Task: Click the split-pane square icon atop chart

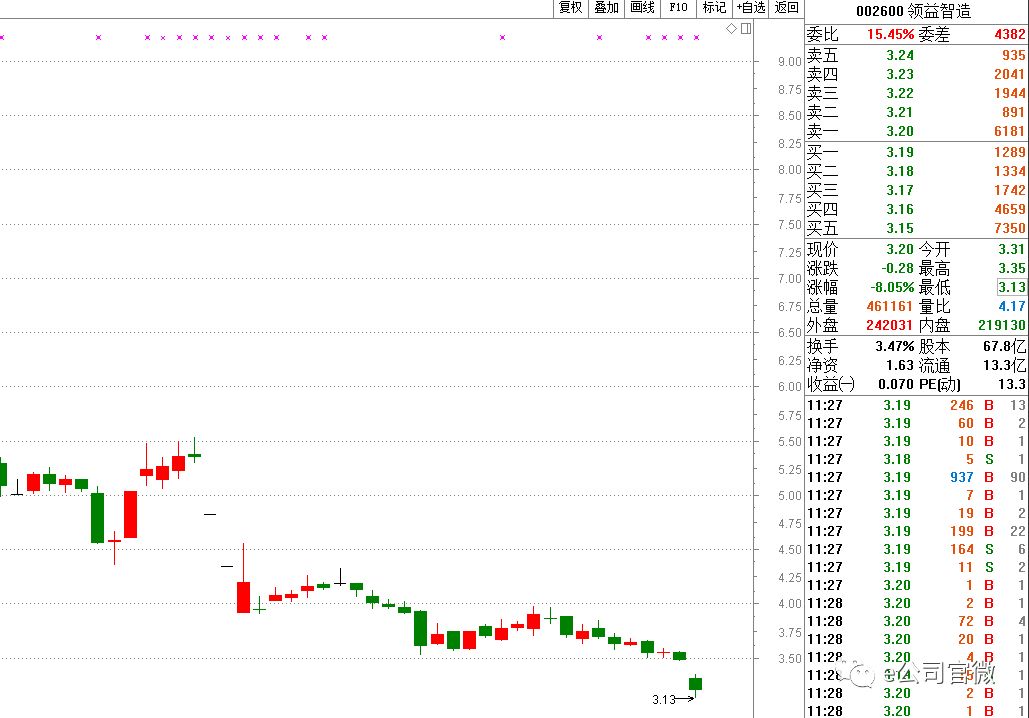Action: pos(746,28)
